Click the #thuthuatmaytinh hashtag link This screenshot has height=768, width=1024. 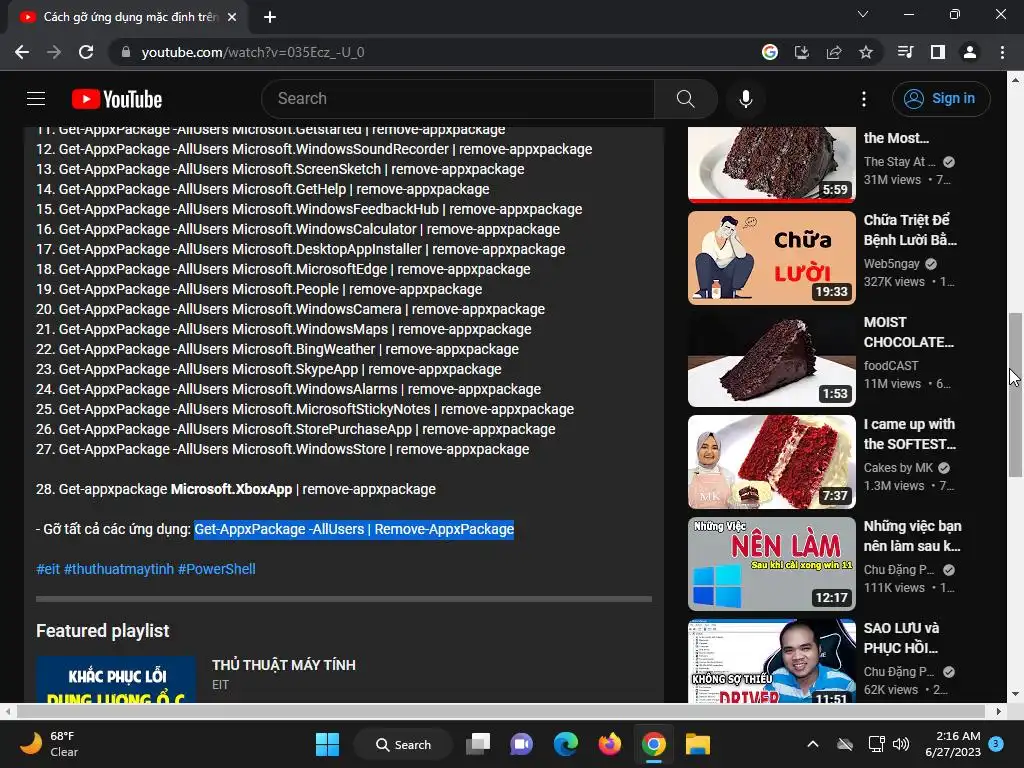tap(119, 569)
